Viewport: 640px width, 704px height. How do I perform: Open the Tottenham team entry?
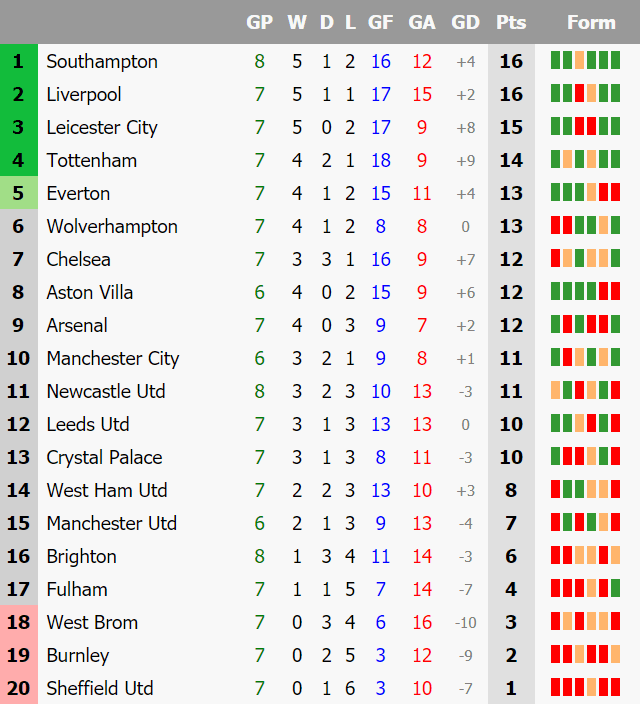92,160
